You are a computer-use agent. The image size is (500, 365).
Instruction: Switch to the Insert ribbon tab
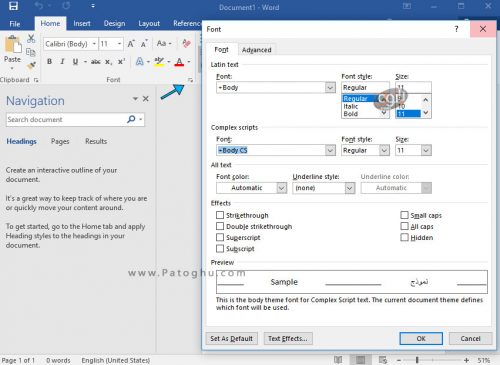82,23
